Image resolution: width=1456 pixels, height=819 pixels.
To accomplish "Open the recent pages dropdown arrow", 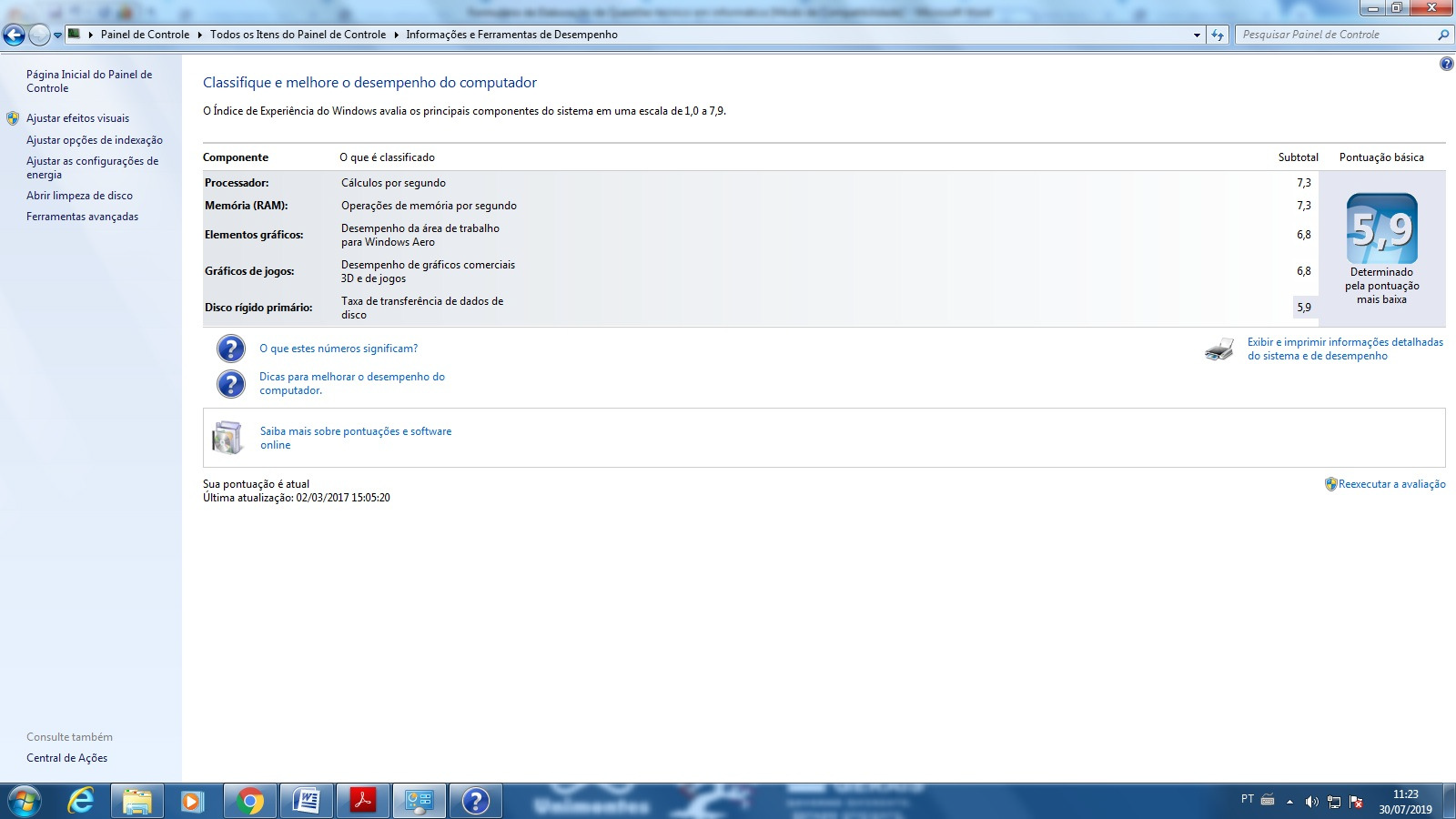I will (x=58, y=35).
